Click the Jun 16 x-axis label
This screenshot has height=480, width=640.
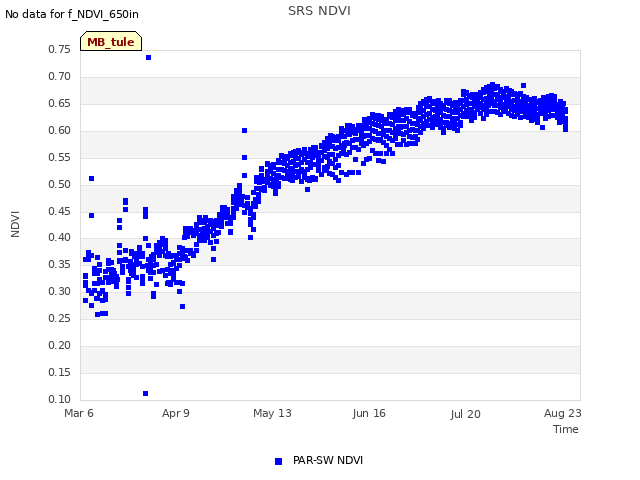(x=369, y=413)
